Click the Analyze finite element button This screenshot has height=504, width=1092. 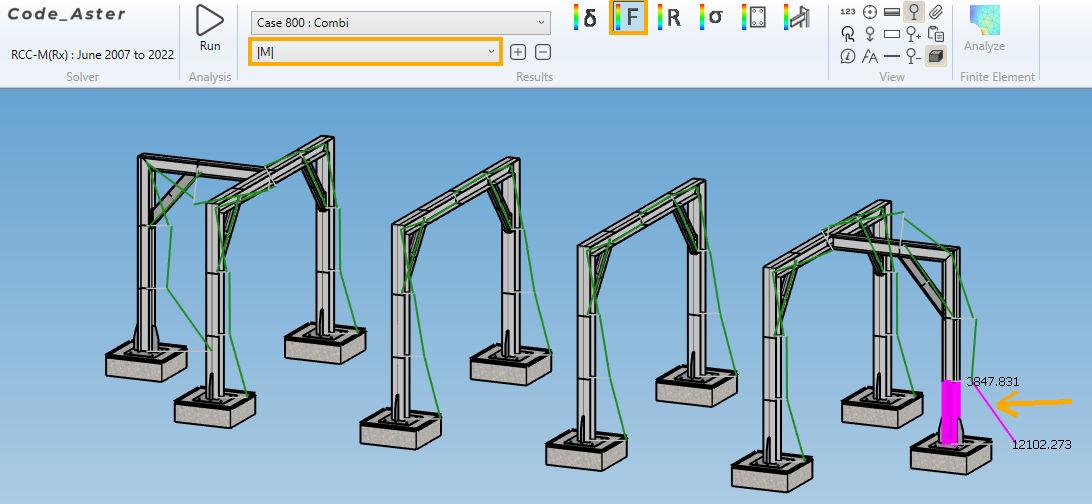984,28
